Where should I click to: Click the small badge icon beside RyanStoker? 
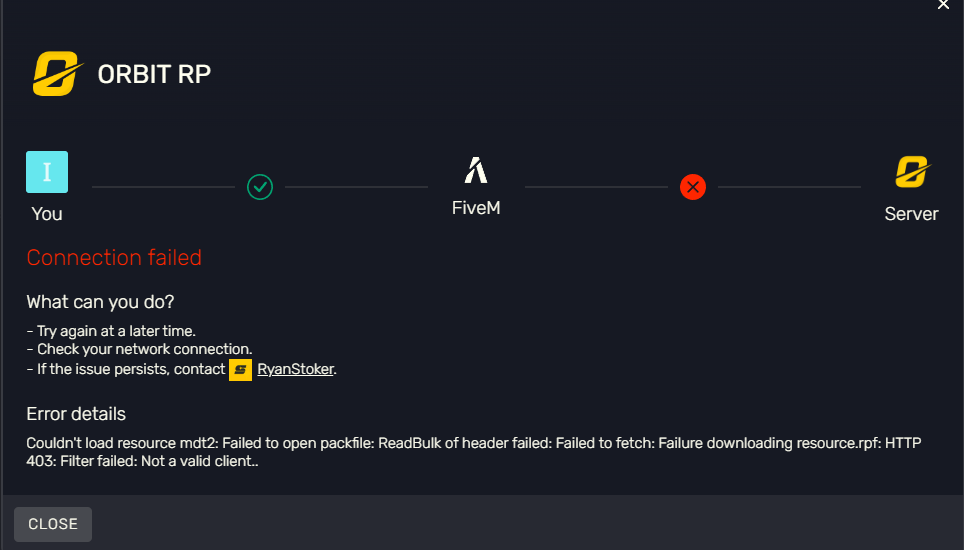(240, 370)
